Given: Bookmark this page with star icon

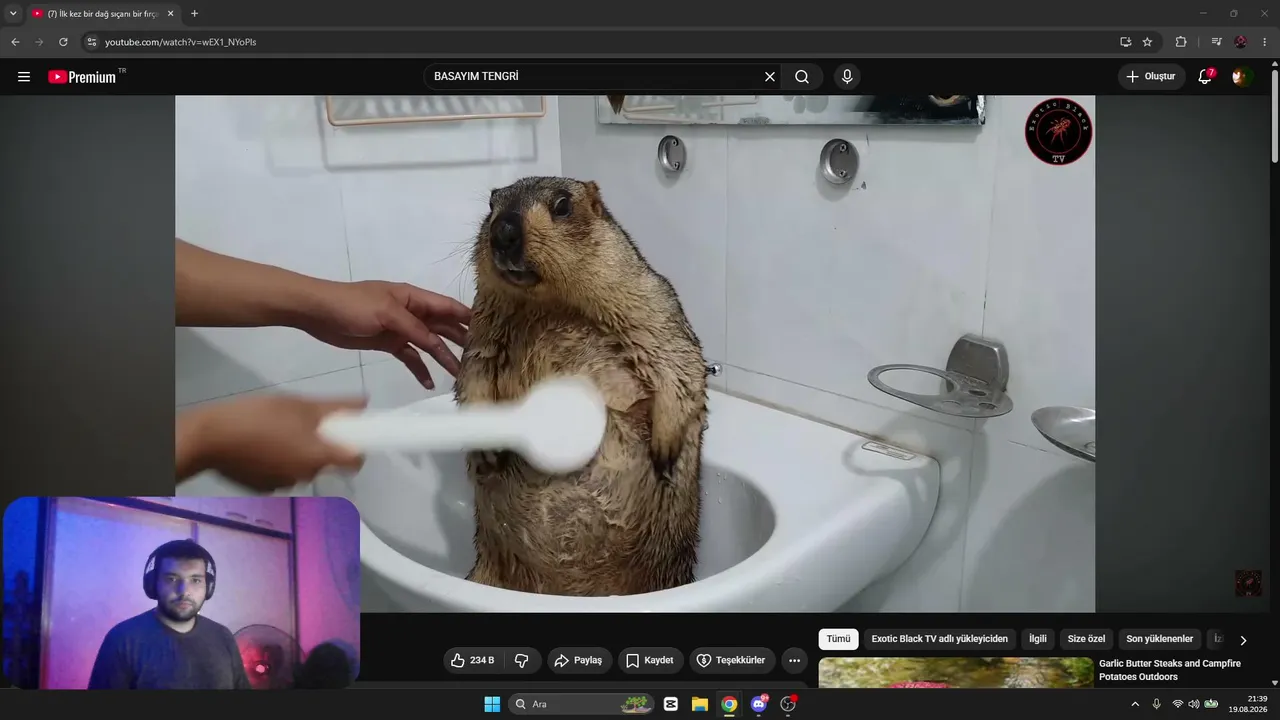Looking at the screenshot, I should pos(1147,42).
